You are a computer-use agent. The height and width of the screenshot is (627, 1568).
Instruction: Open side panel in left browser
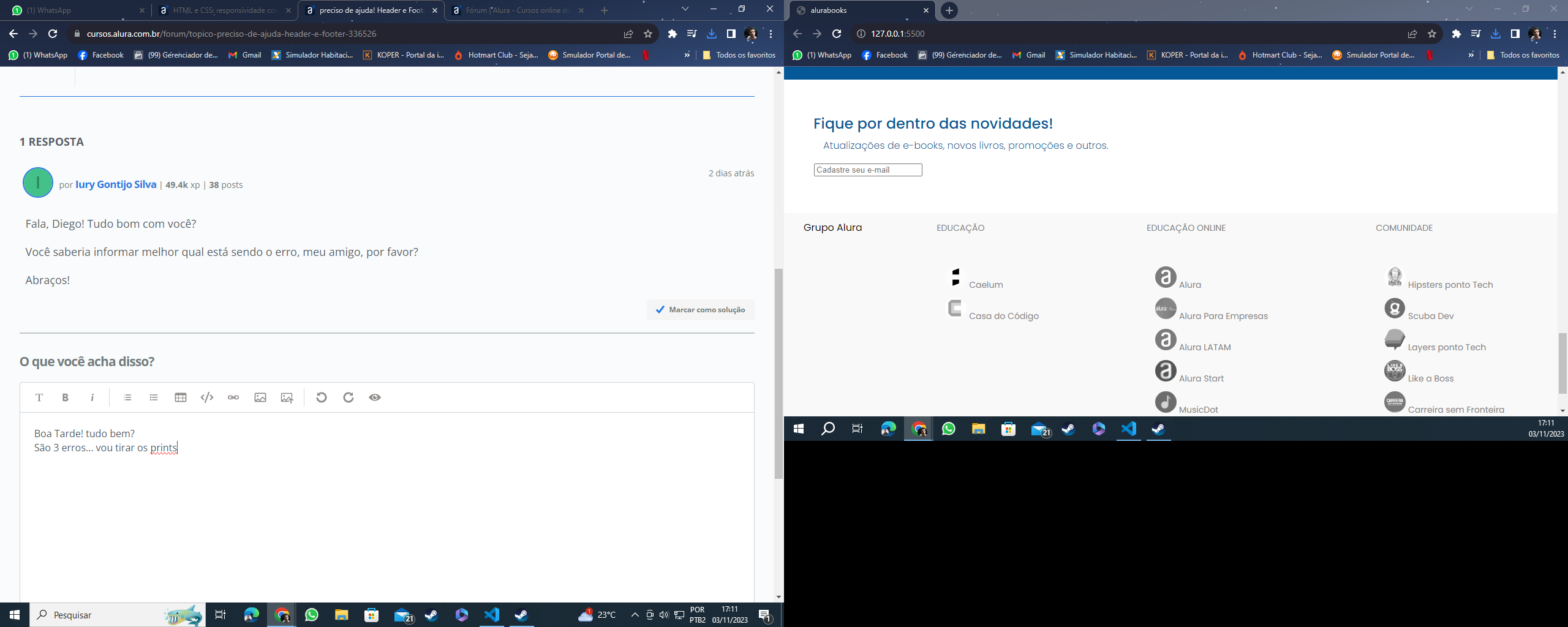tap(731, 34)
